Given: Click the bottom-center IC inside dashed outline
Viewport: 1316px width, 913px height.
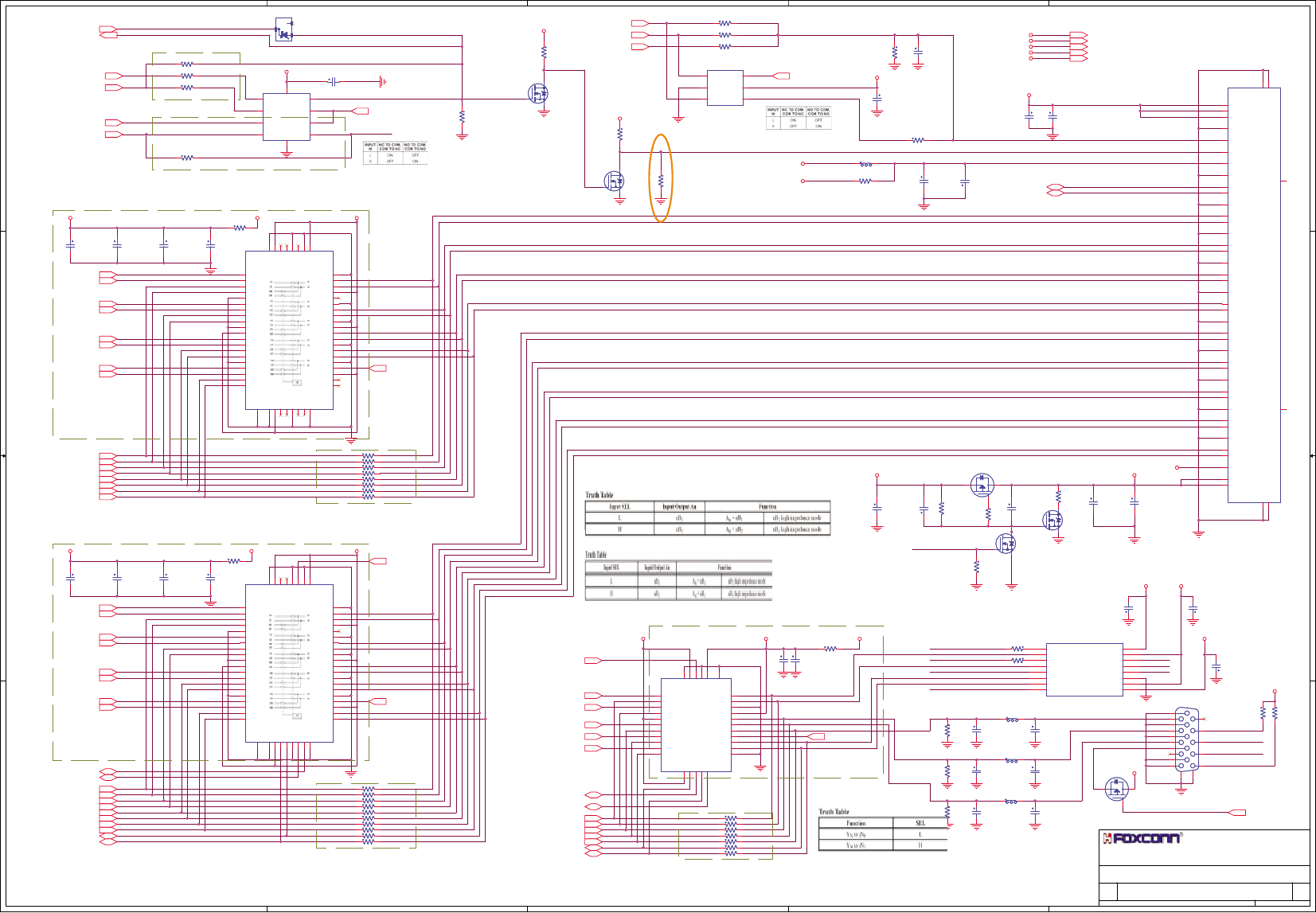Looking at the screenshot, I should tap(696, 725).
